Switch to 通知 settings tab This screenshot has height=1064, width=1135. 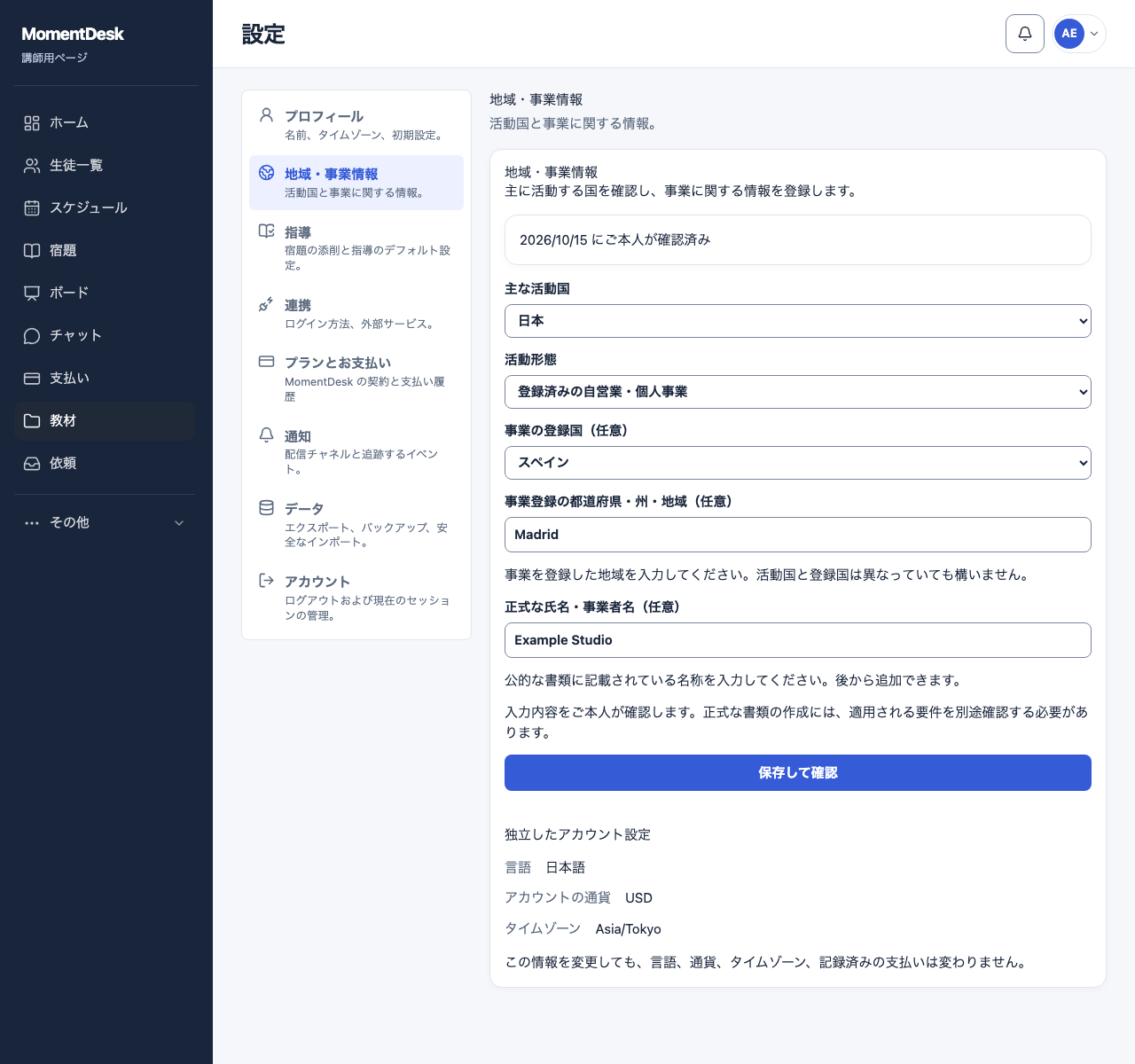356,452
